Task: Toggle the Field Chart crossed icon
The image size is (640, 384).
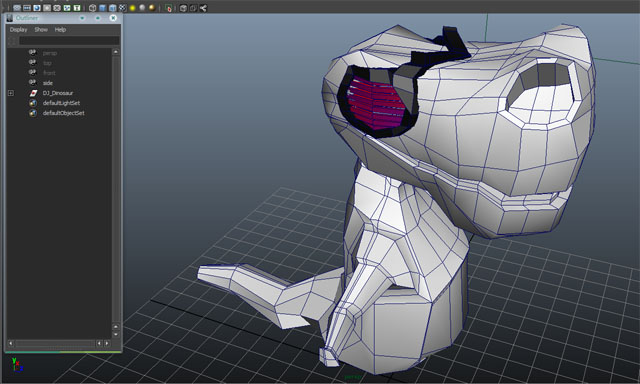Action: point(57,8)
